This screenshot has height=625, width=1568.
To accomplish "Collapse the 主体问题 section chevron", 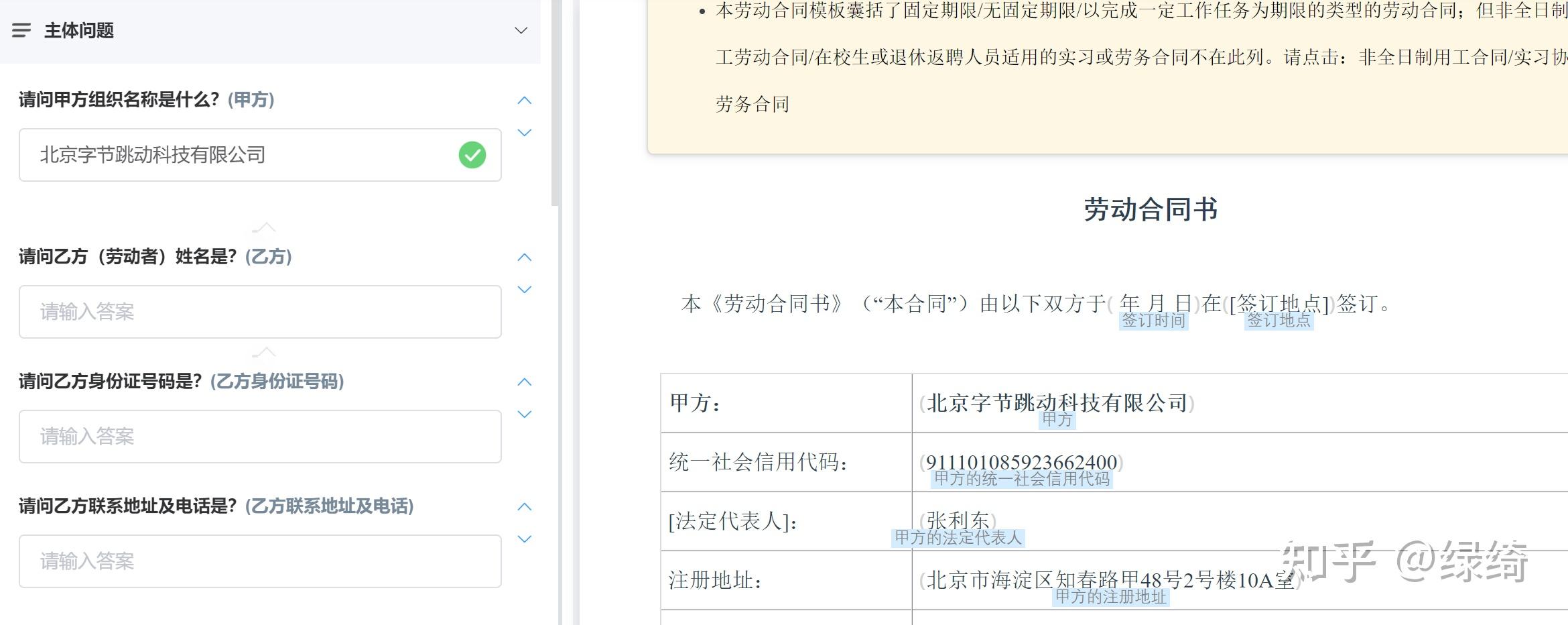I will coord(521,30).
